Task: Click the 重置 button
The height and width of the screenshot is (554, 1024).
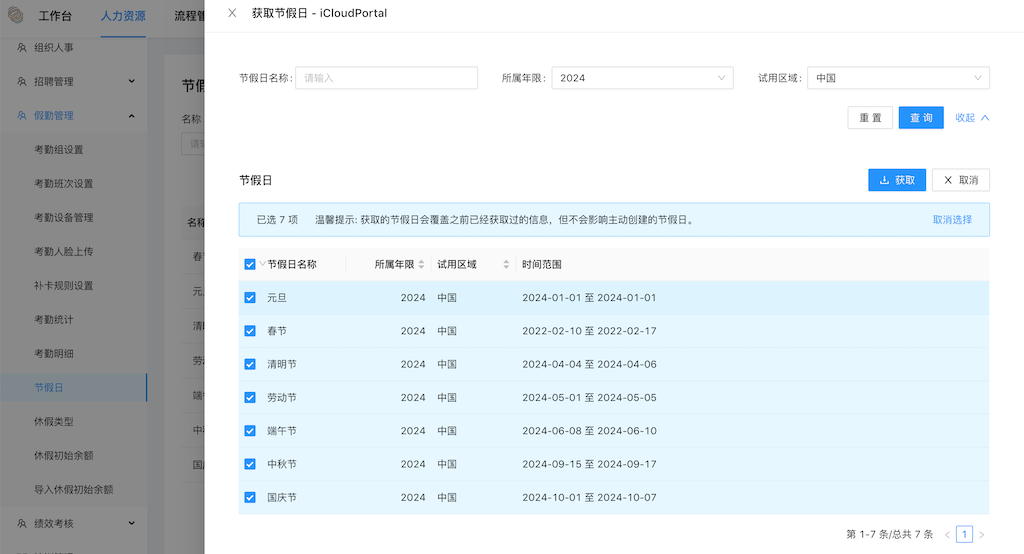Action: (x=870, y=118)
